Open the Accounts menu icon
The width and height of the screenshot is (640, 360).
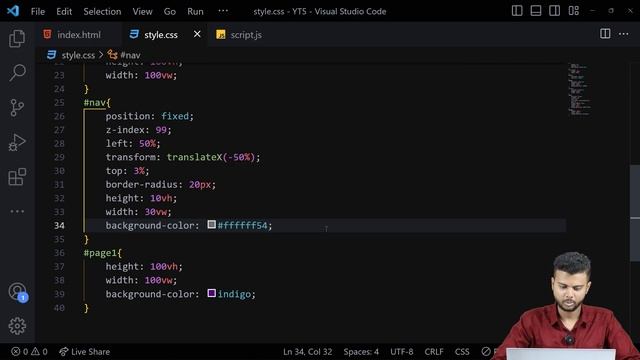(x=17, y=292)
